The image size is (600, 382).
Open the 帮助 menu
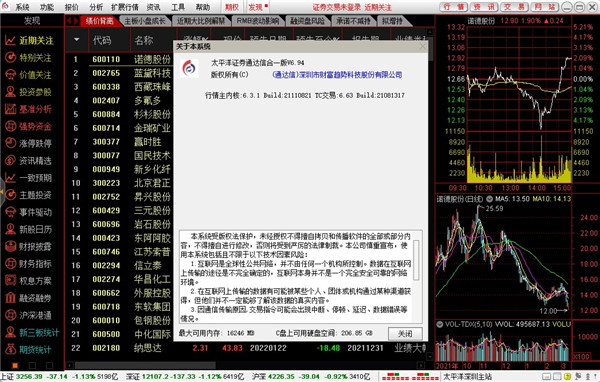coord(202,7)
